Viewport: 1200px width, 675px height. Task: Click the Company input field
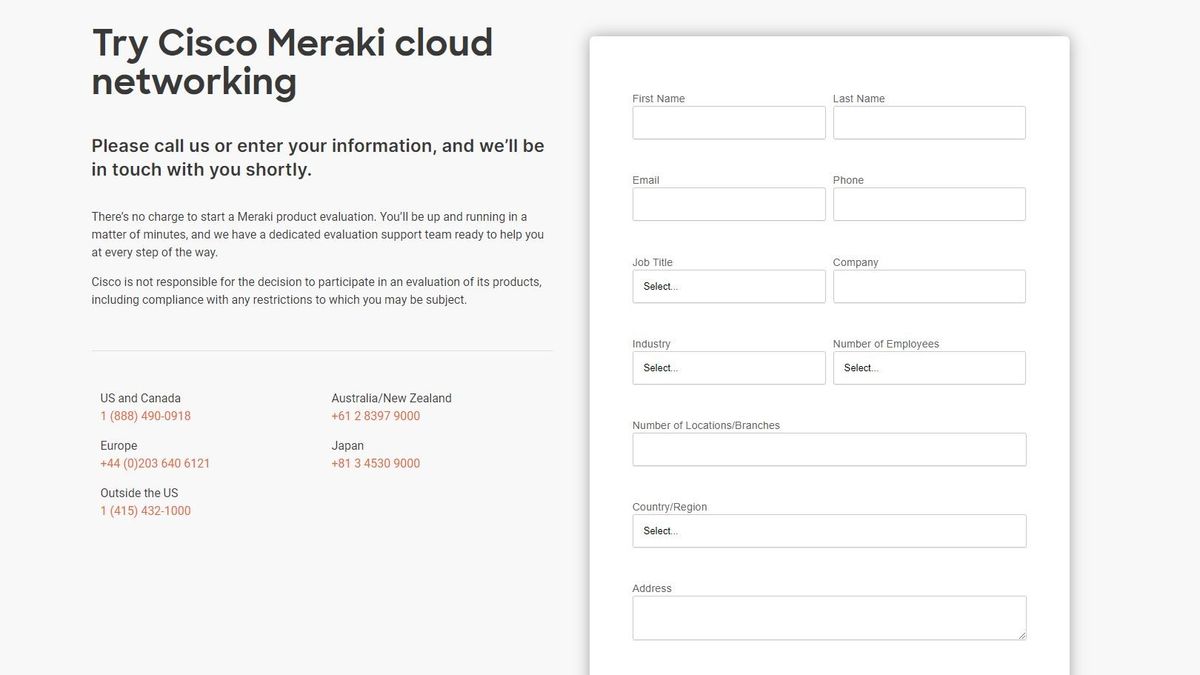tap(929, 286)
